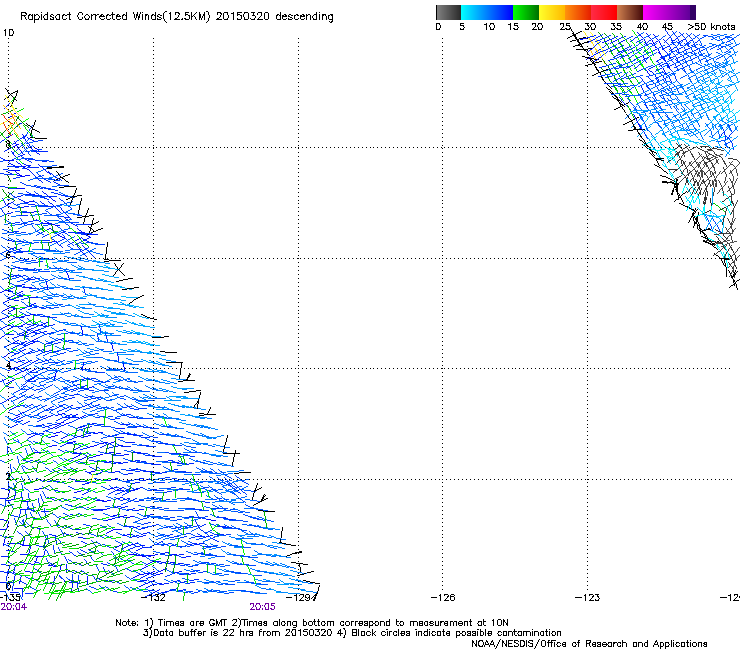740x650 pixels.
Task: Click the '45' legend scale label
Action: click(667, 26)
